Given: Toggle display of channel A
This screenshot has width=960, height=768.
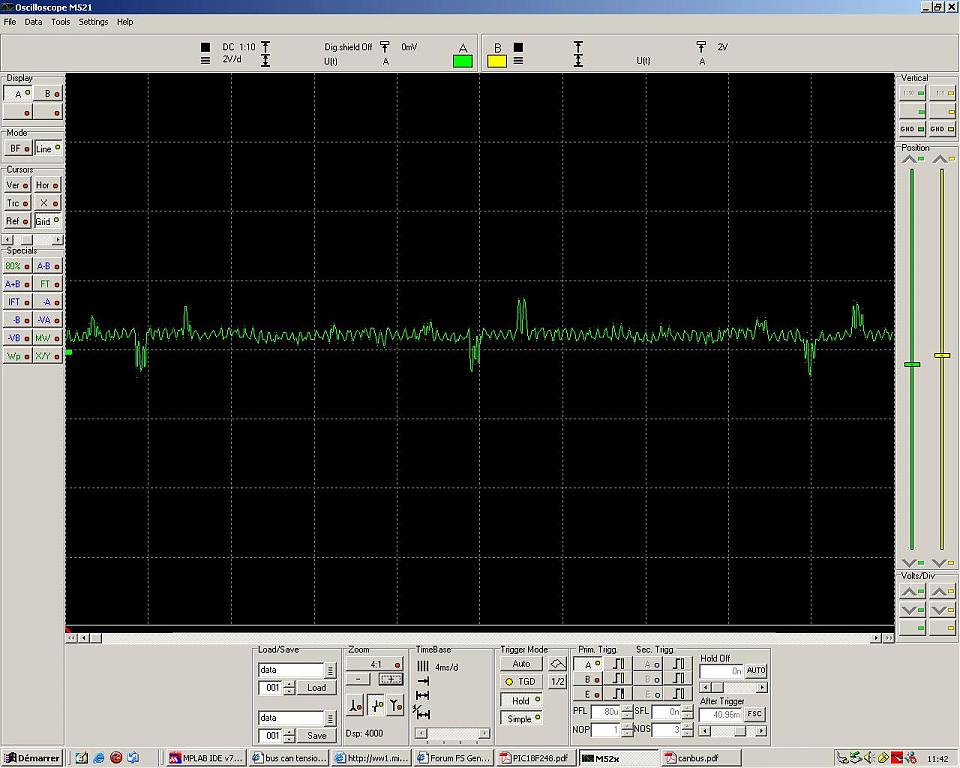Looking at the screenshot, I should pos(18,94).
